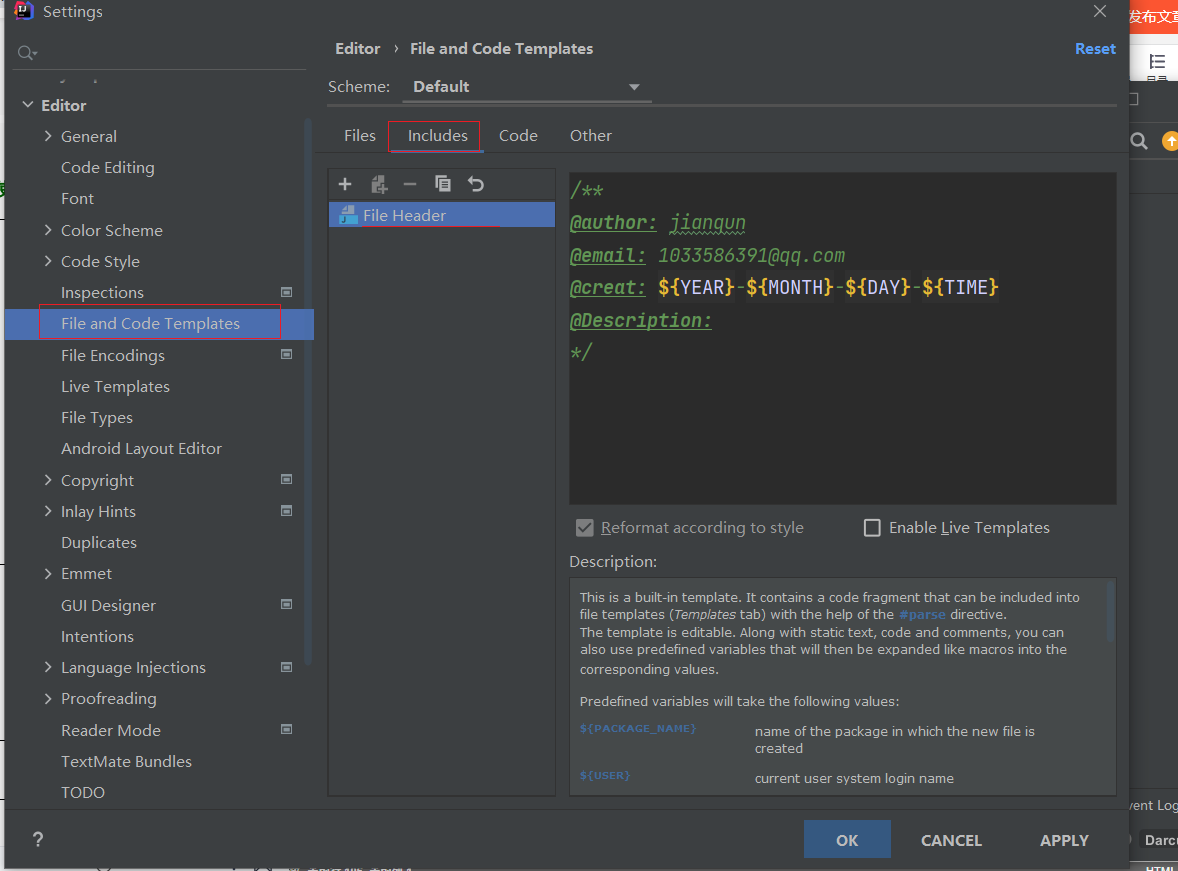Click the #parse directive link
The height and width of the screenshot is (871, 1178).
coord(922,615)
